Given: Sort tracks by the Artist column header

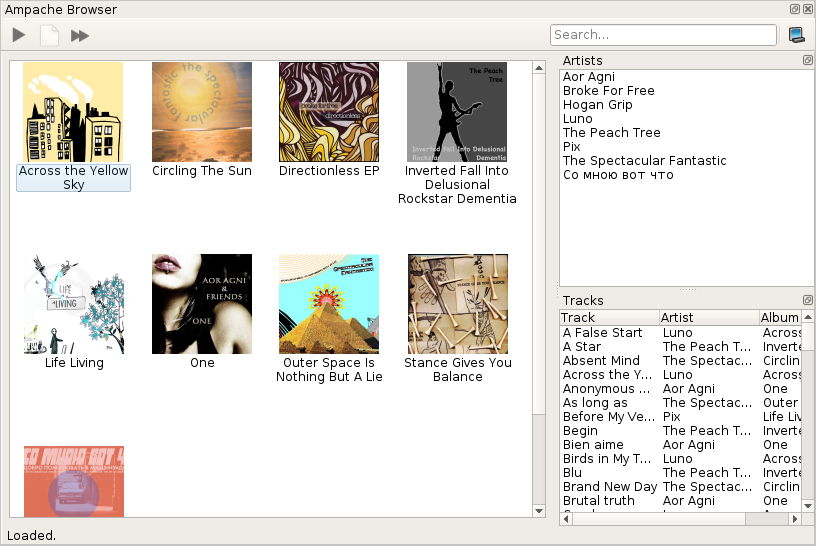Looking at the screenshot, I should click(x=709, y=318).
